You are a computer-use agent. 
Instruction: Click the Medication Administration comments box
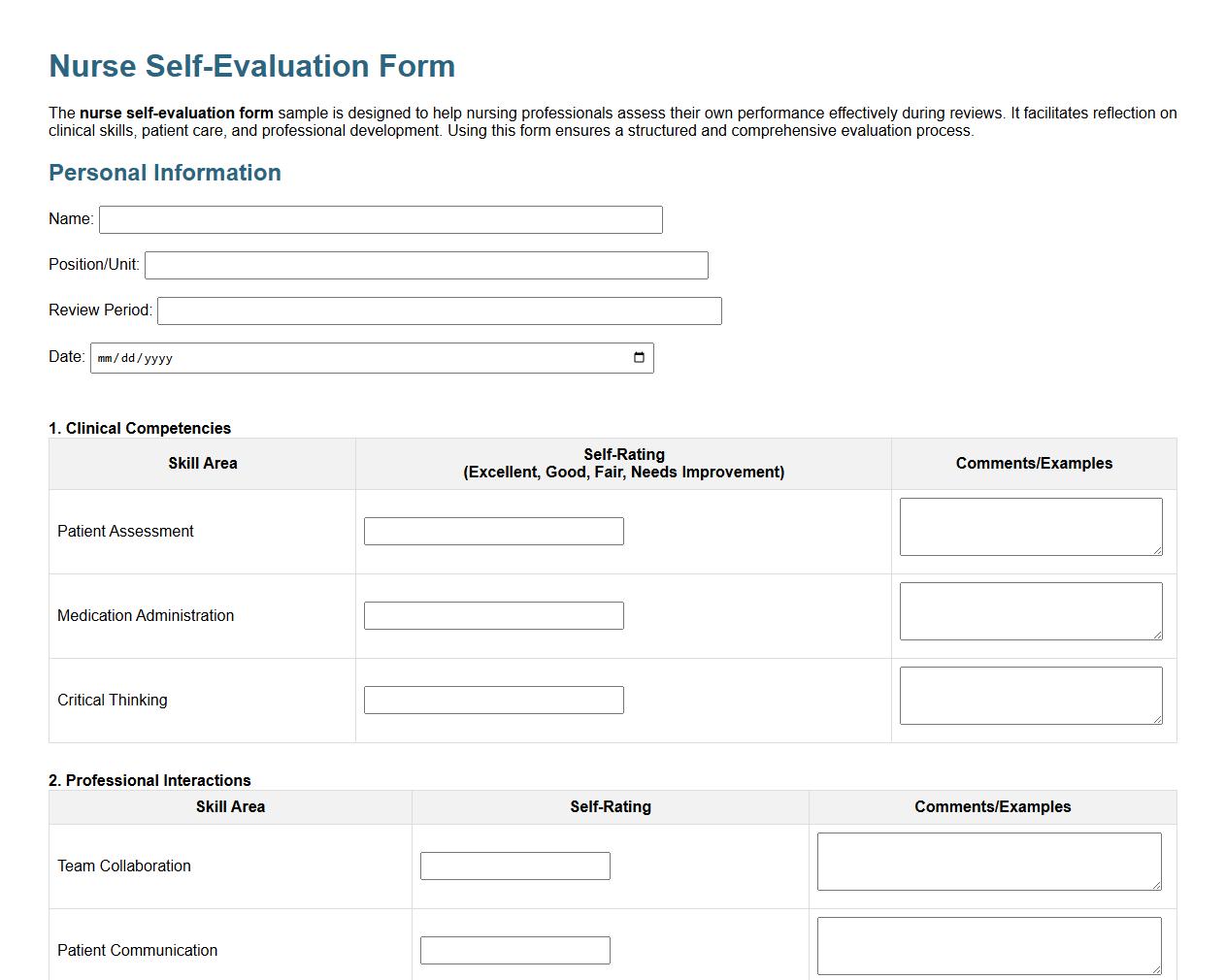click(1030, 608)
